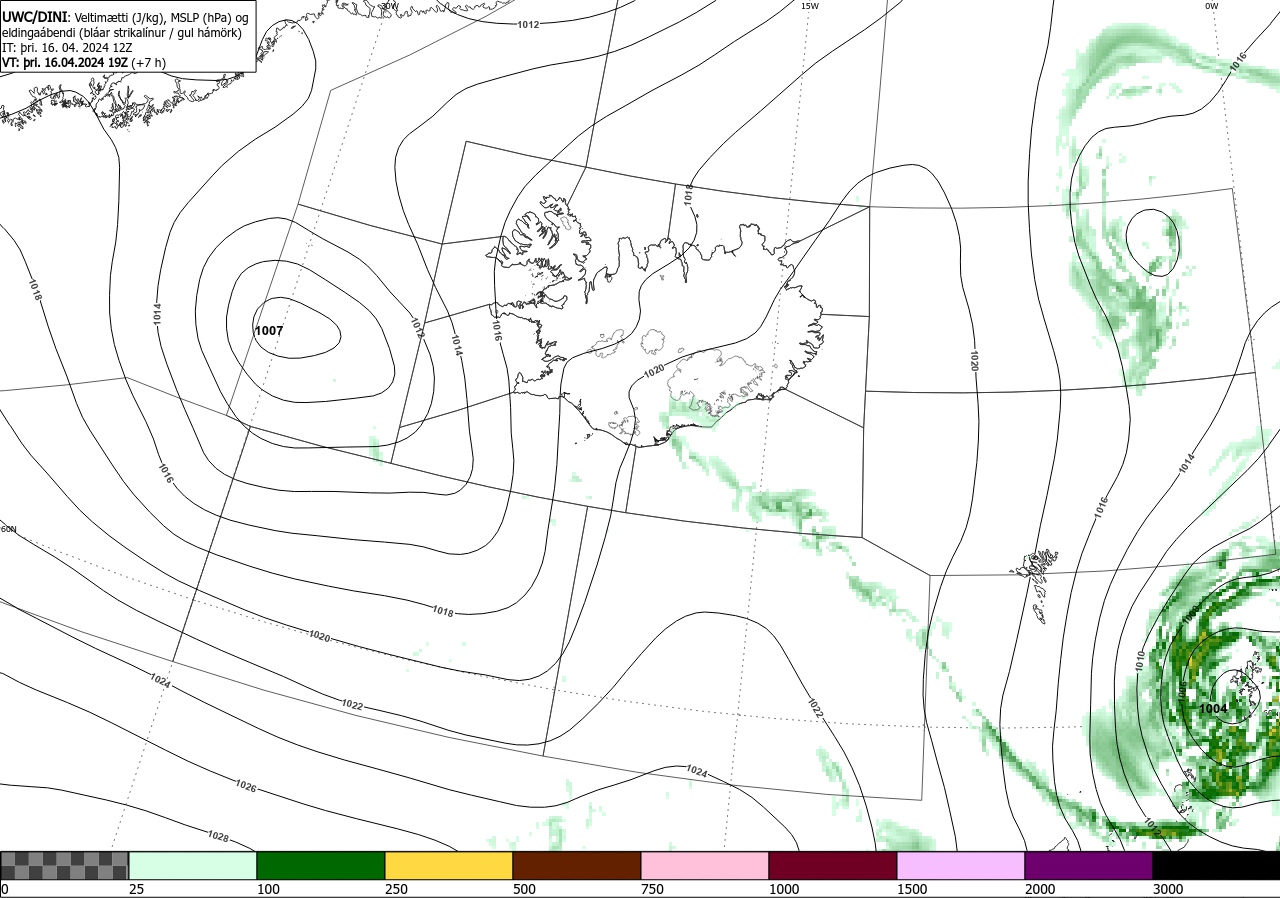Image resolution: width=1280 pixels, height=898 pixels.
Task: Choose the lavender 1500–2000 legend swatch
Action: [961, 865]
